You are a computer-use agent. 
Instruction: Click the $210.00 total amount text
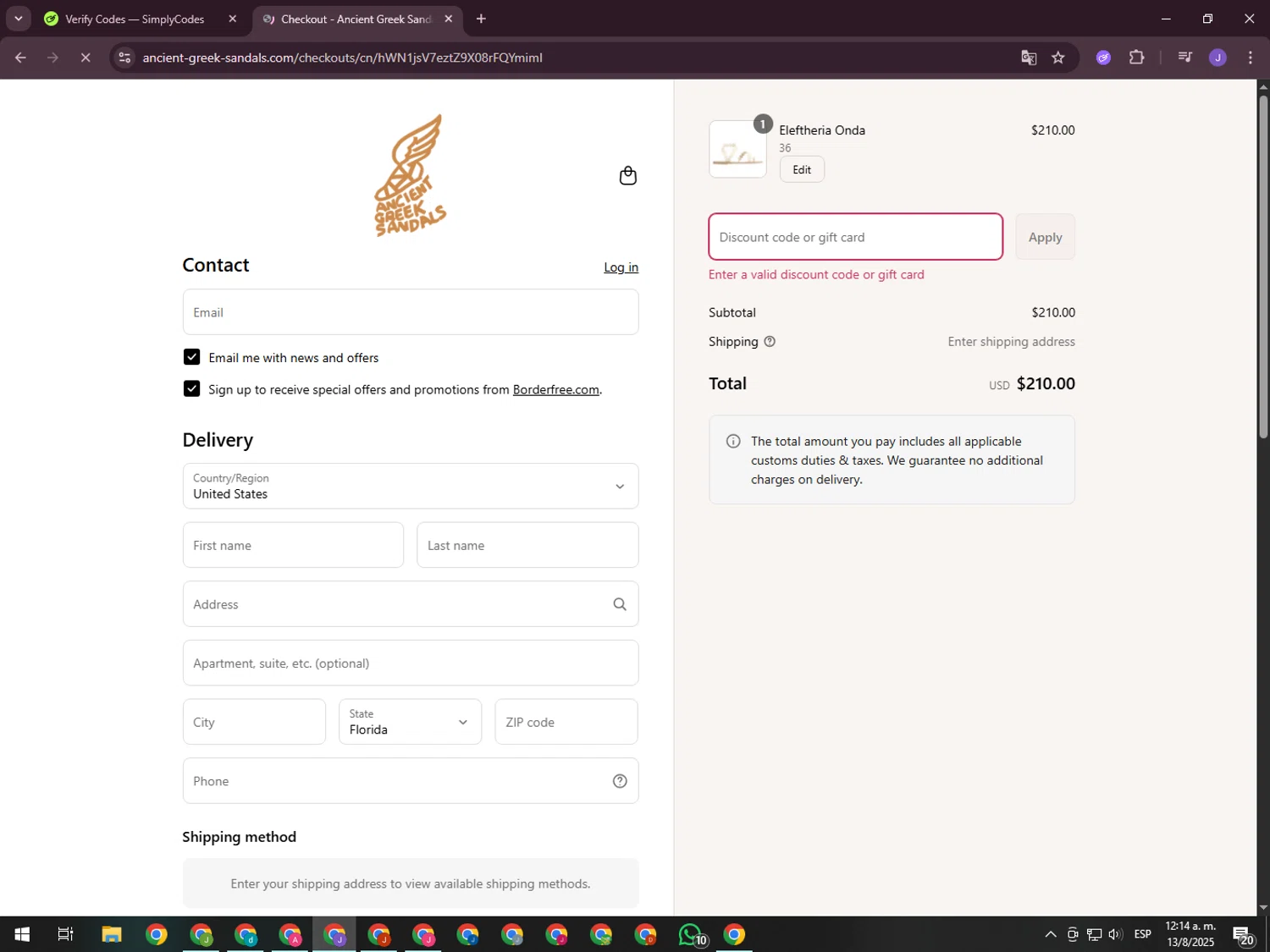[1046, 383]
